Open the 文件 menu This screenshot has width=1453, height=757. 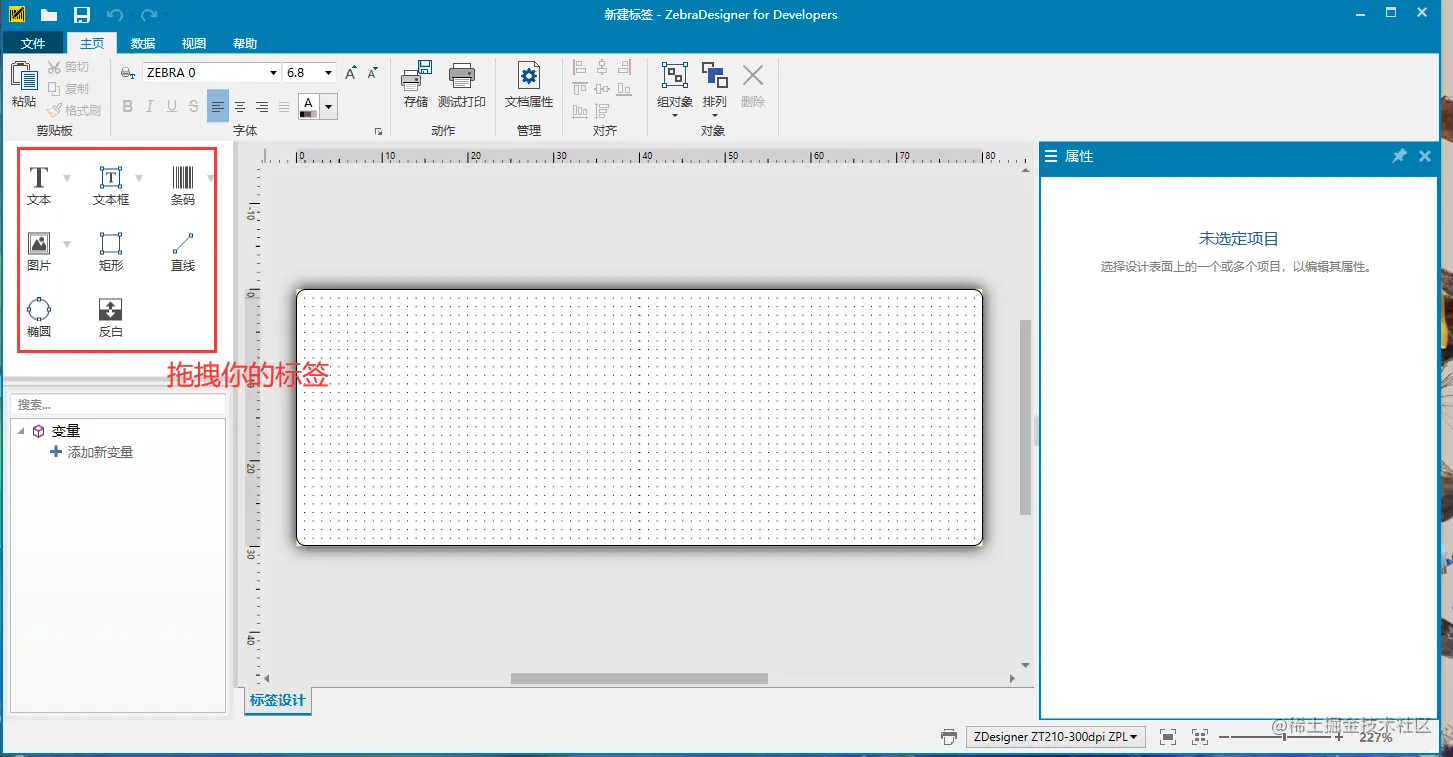click(x=33, y=44)
